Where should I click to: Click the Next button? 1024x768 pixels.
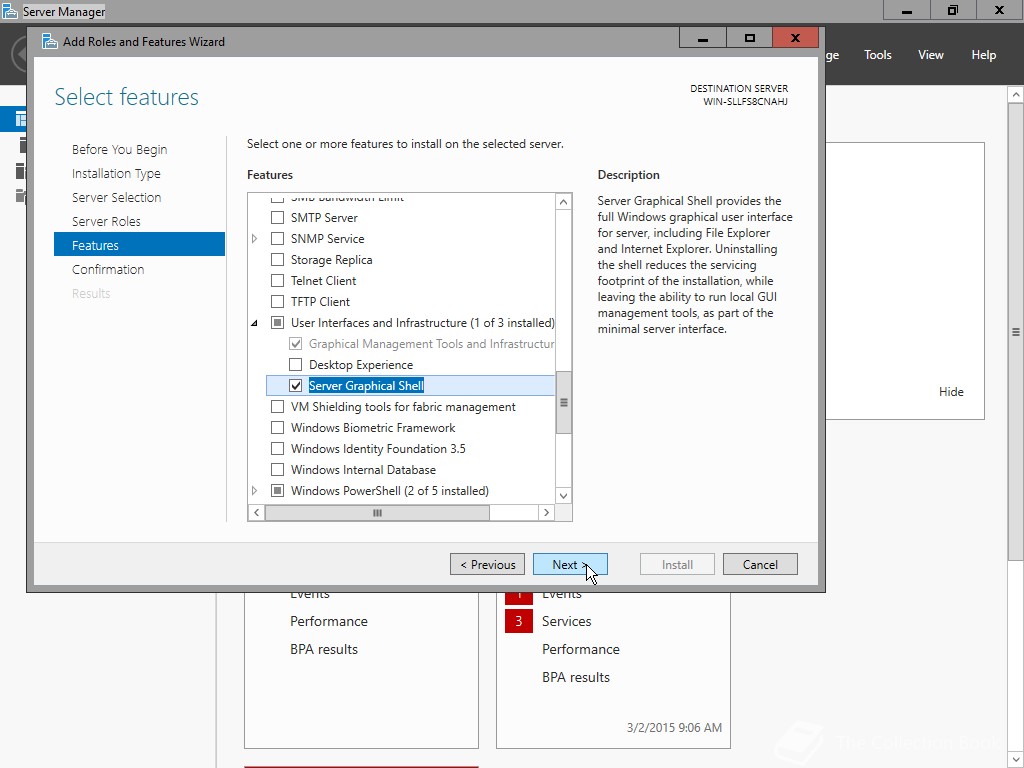coord(570,564)
